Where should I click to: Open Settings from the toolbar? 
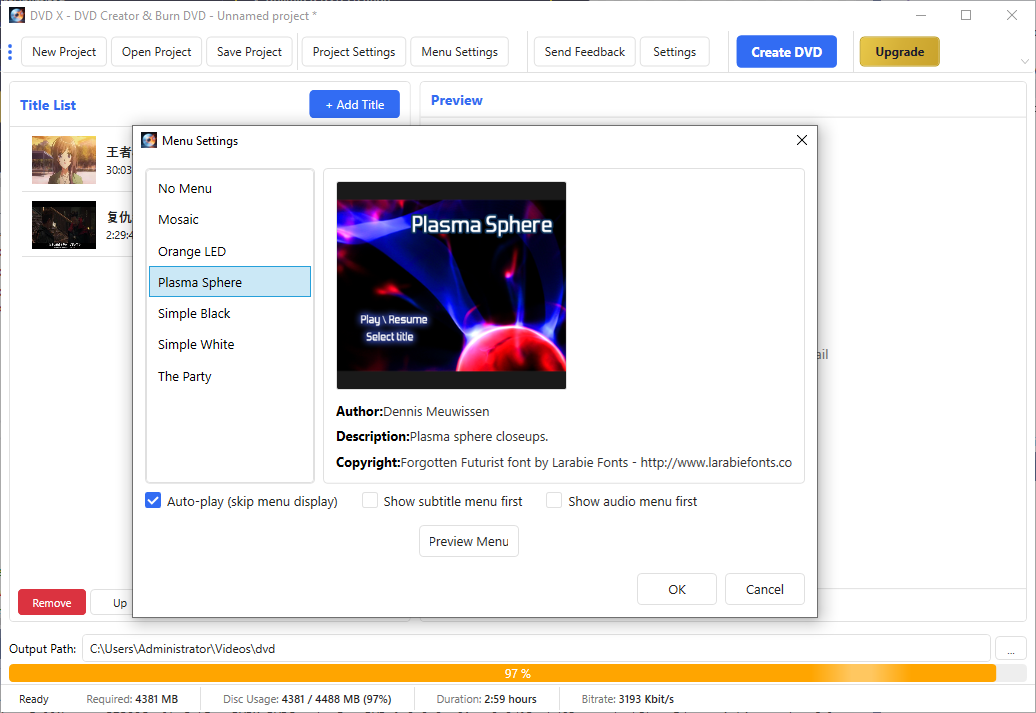click(675, 52)
